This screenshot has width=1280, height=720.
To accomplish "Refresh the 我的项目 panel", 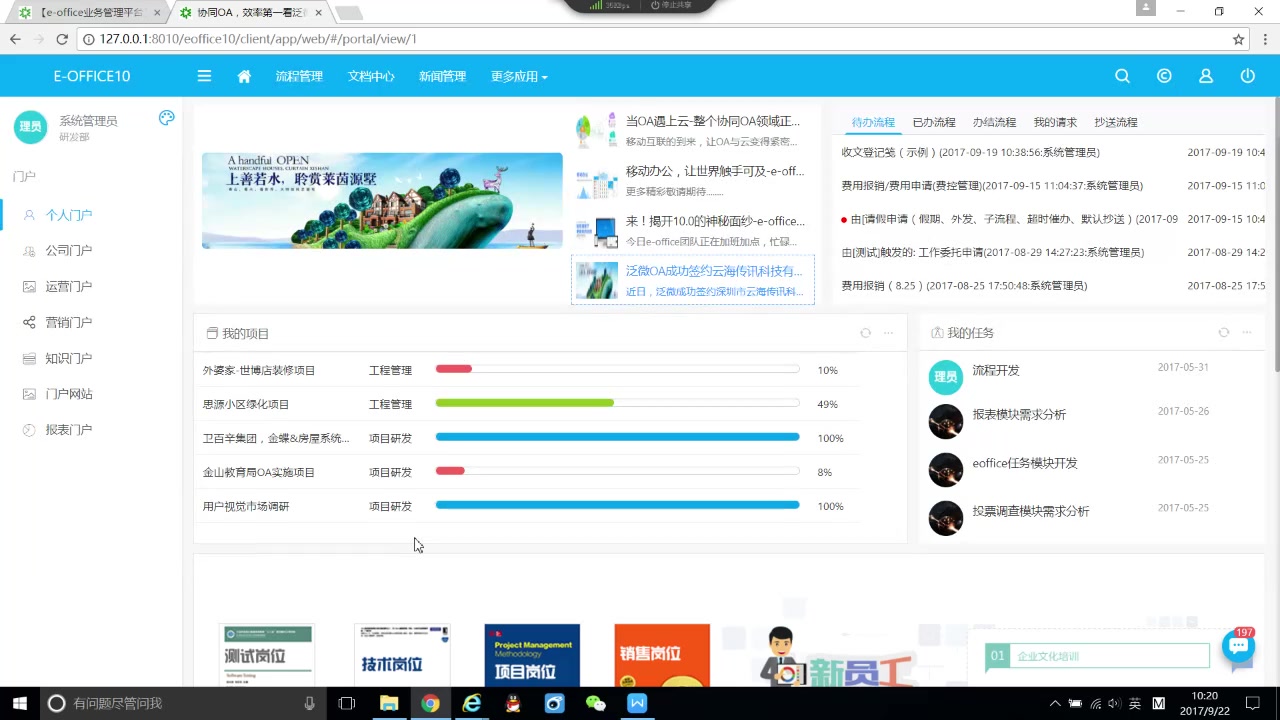I will click(865, 332).
